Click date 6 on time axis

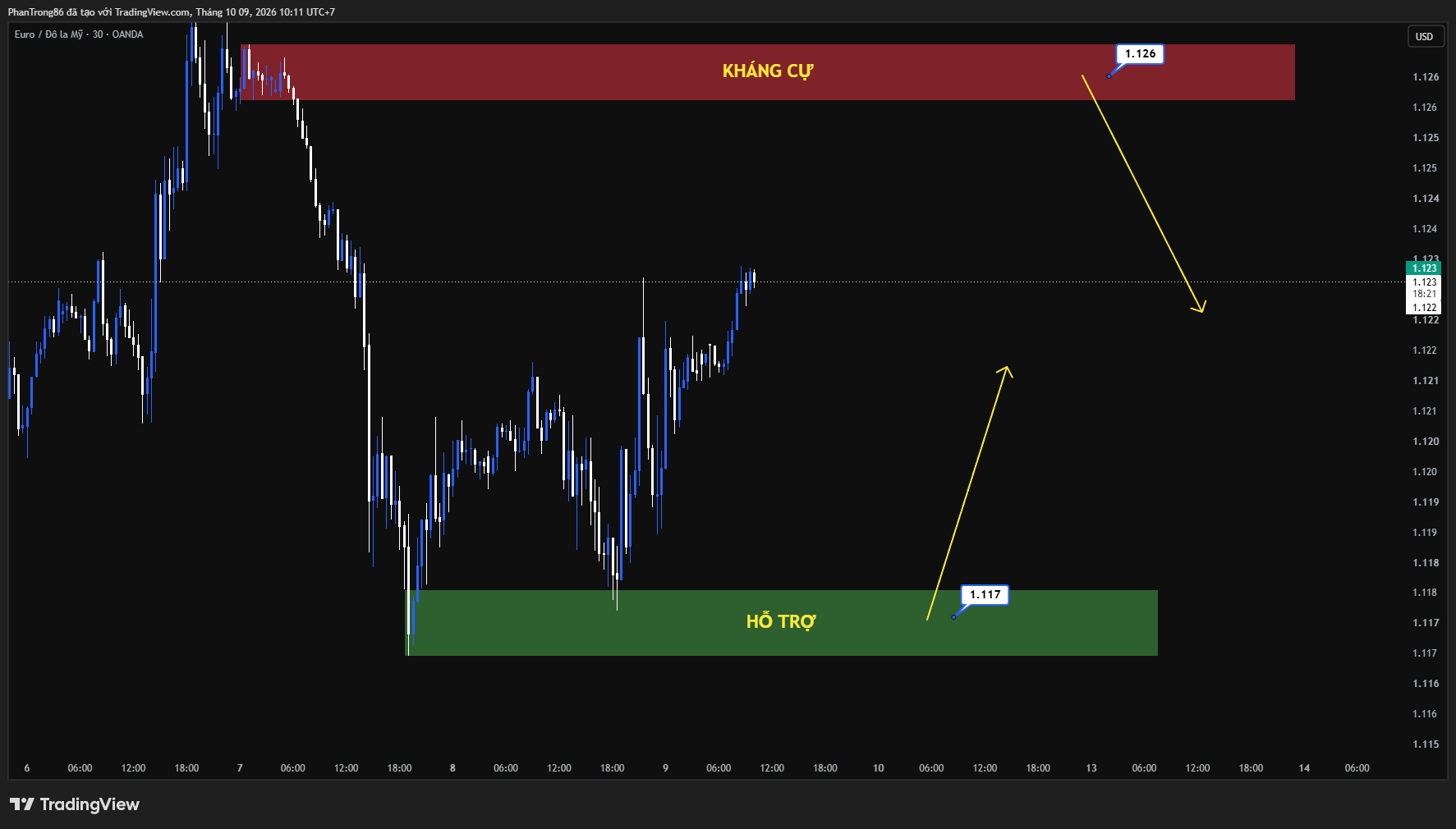(27, 768)
